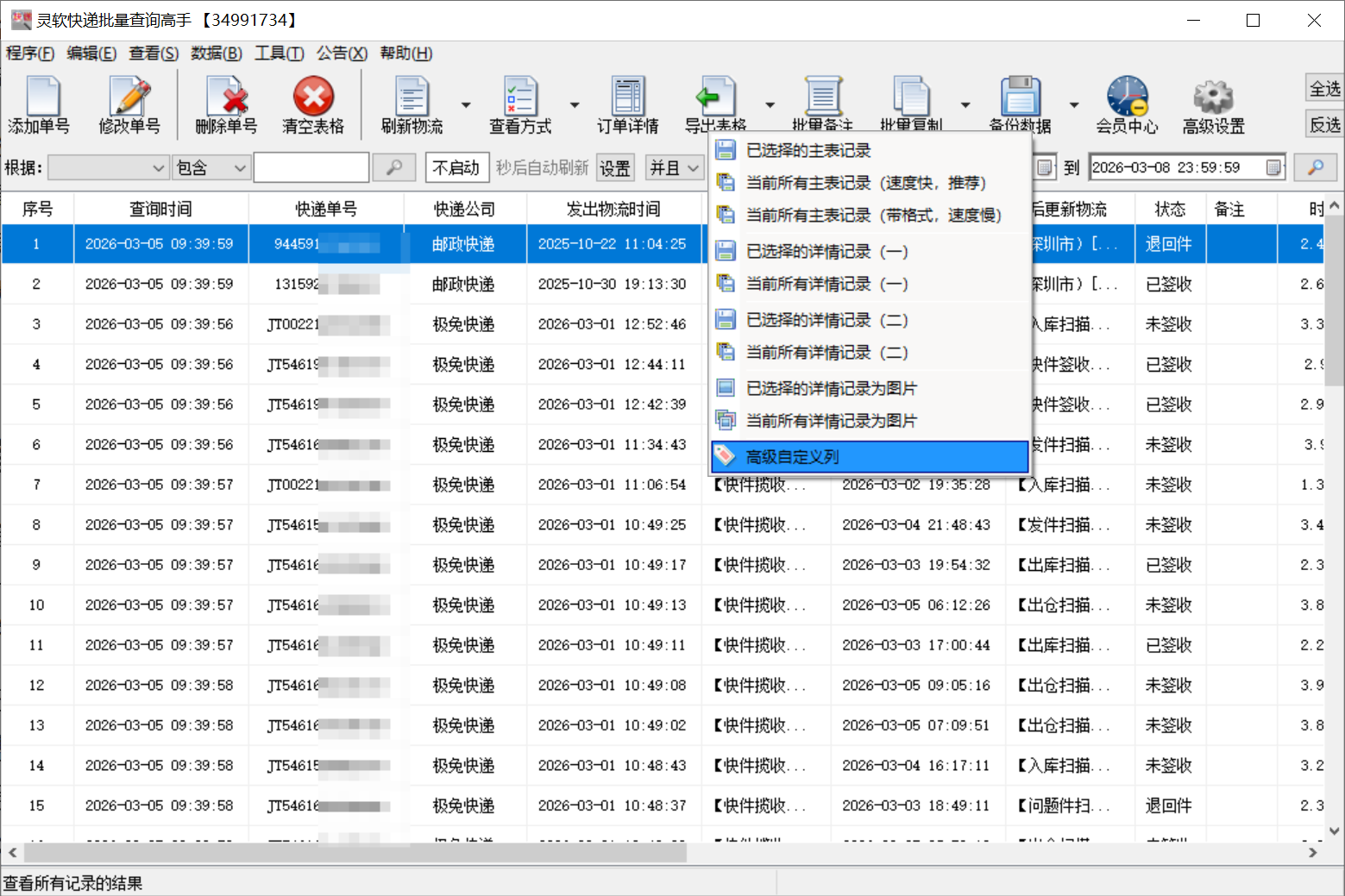1345x896 pixels.
Task: Open the 会员中心 member center
Action: (1128, 105)
